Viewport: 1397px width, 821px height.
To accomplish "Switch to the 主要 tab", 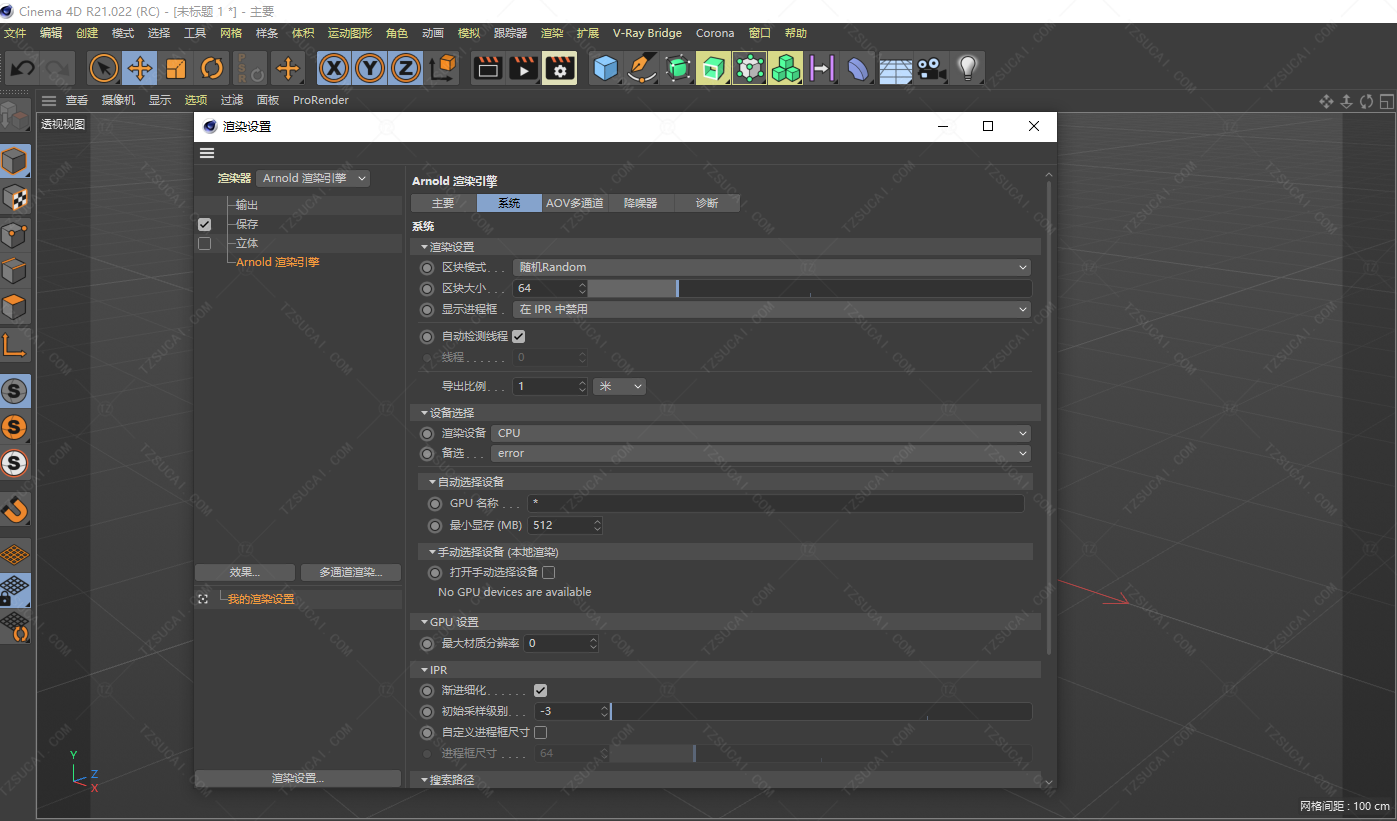I will 443,203.
